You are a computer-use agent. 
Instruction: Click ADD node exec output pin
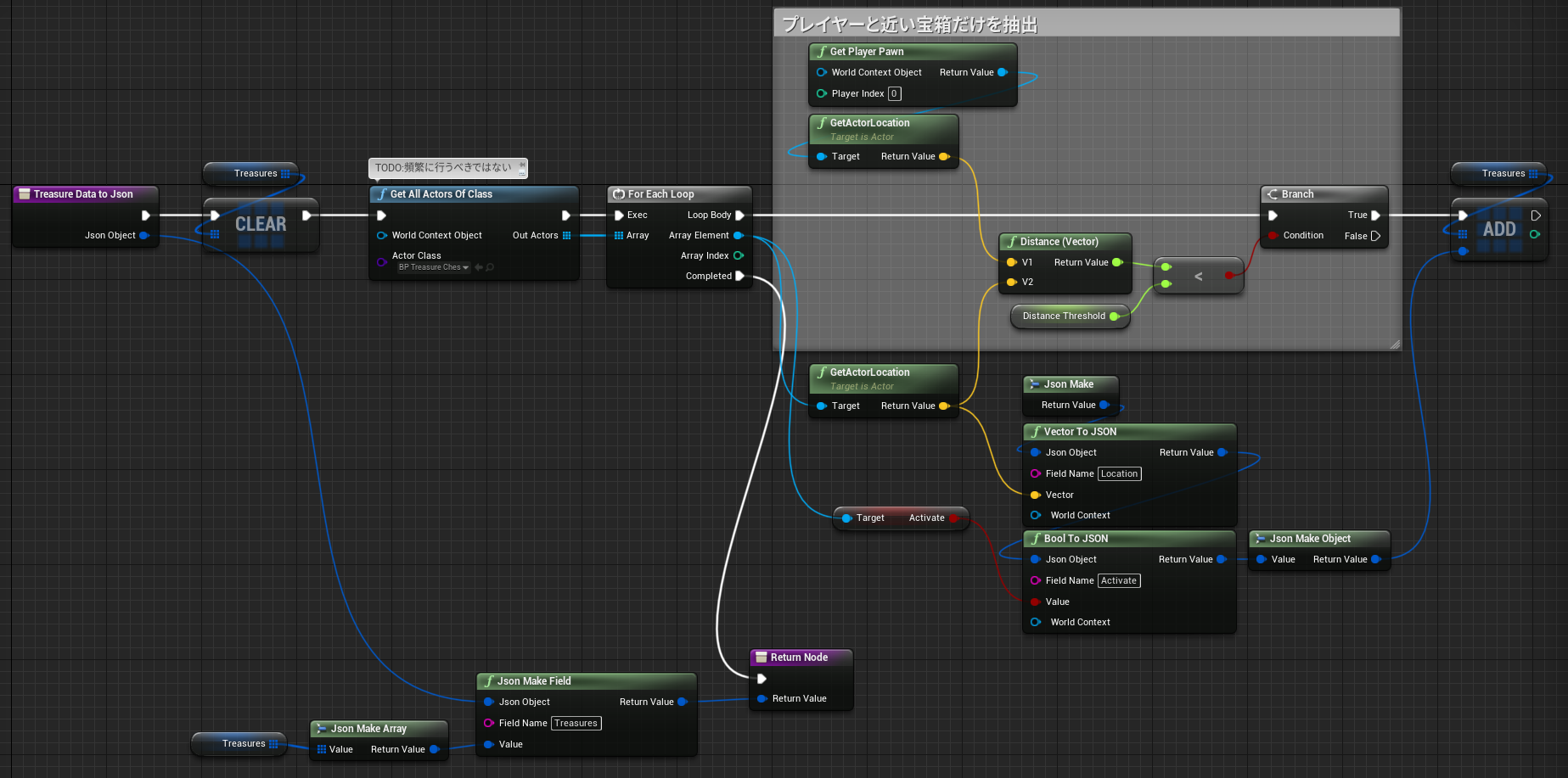[1535, 215]
